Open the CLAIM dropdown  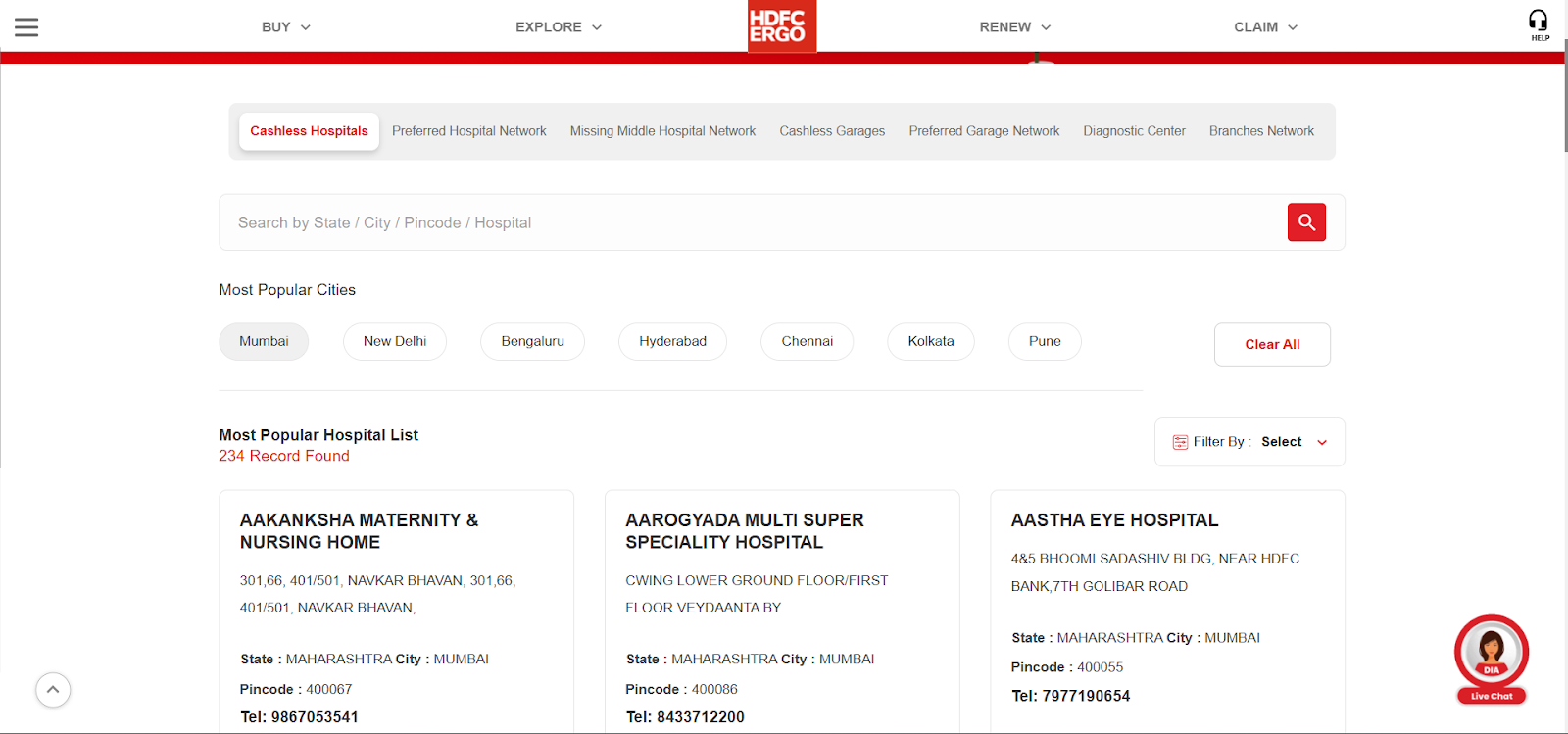pos(1265,27)
